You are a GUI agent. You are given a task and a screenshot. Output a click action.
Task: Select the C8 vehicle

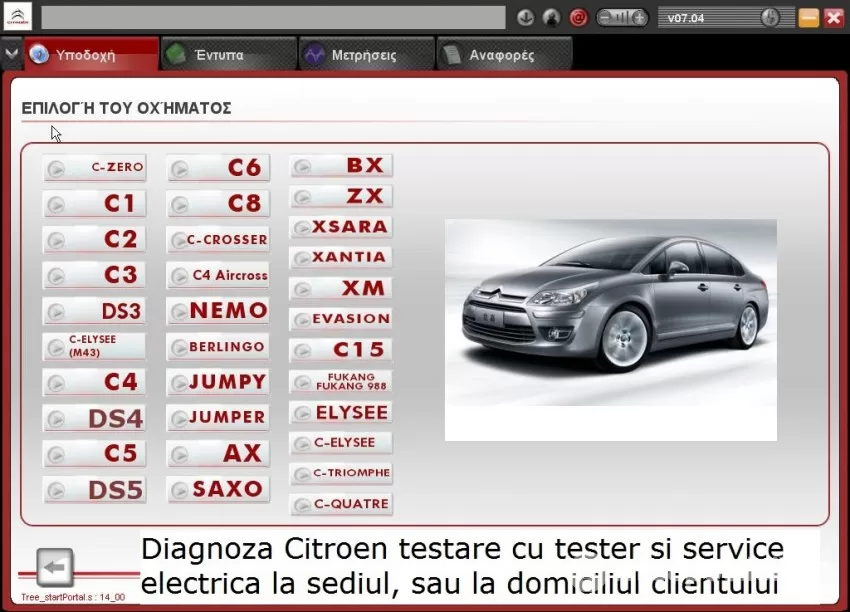click(218, 203)
